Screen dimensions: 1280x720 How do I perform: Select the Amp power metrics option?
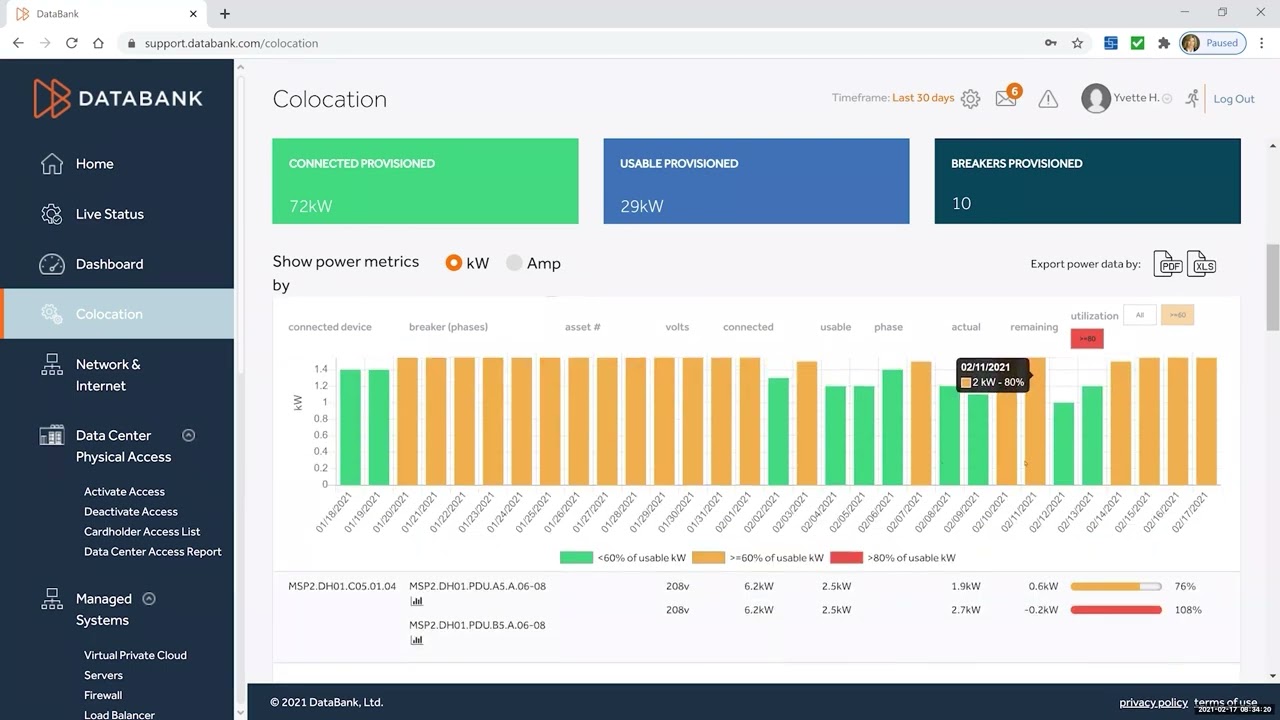coord(514,263)
